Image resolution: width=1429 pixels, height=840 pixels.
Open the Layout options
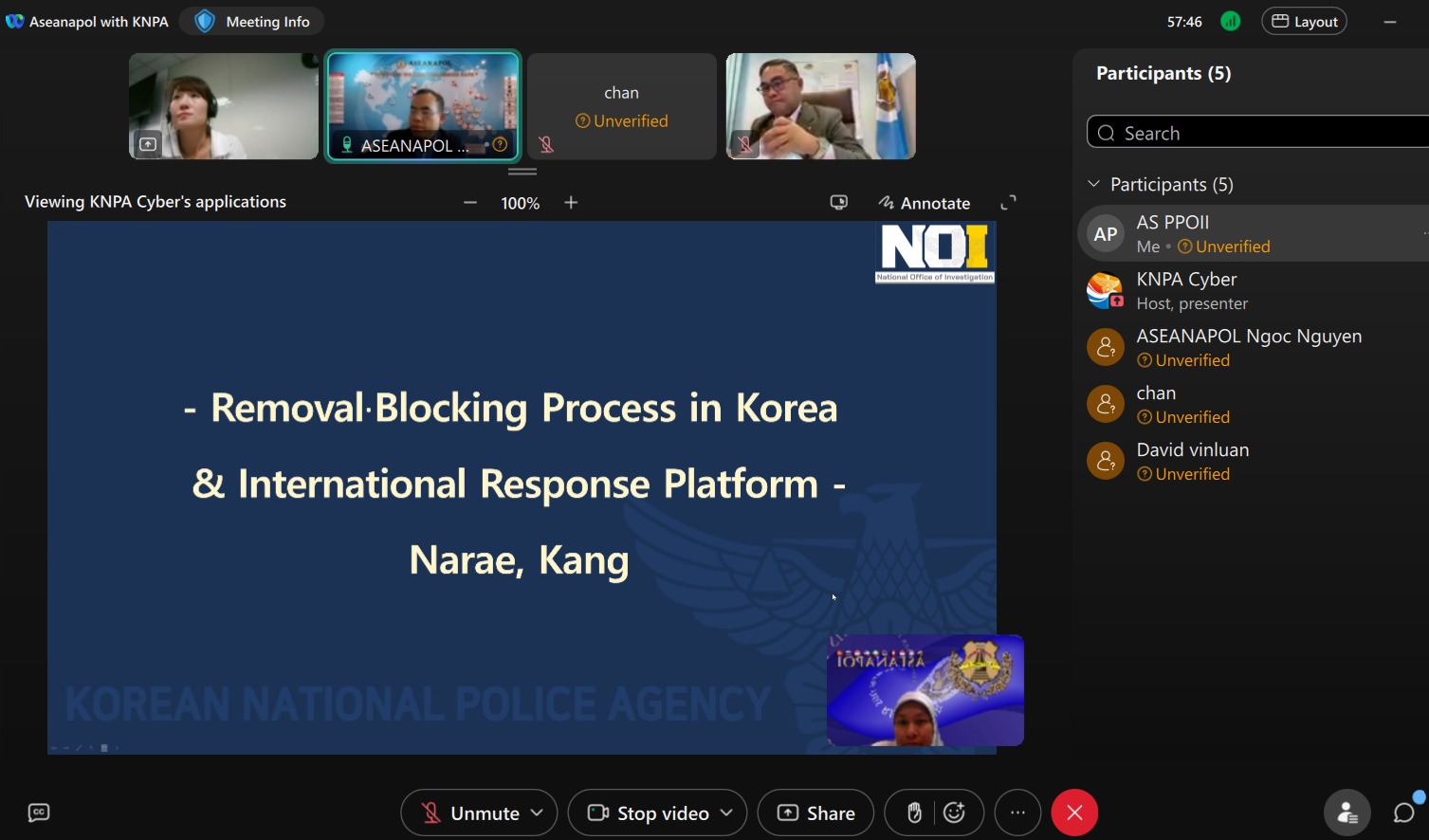(1304, 21)
